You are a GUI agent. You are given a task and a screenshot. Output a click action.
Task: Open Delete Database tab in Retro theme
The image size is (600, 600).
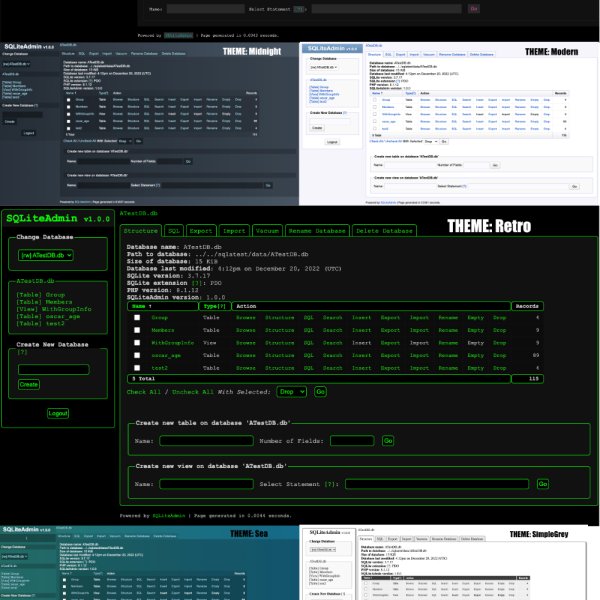[x=385, y=230]
